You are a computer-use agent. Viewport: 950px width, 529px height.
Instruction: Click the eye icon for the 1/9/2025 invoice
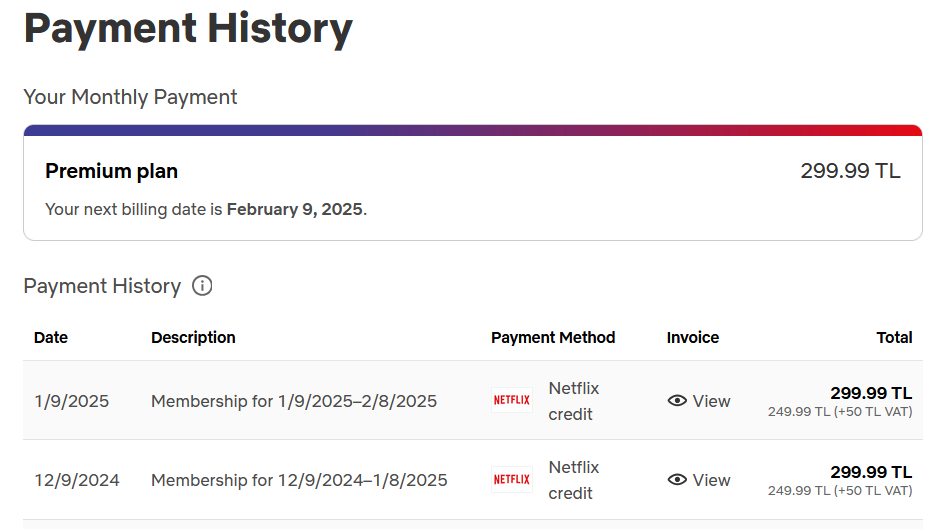coord(677,401)
